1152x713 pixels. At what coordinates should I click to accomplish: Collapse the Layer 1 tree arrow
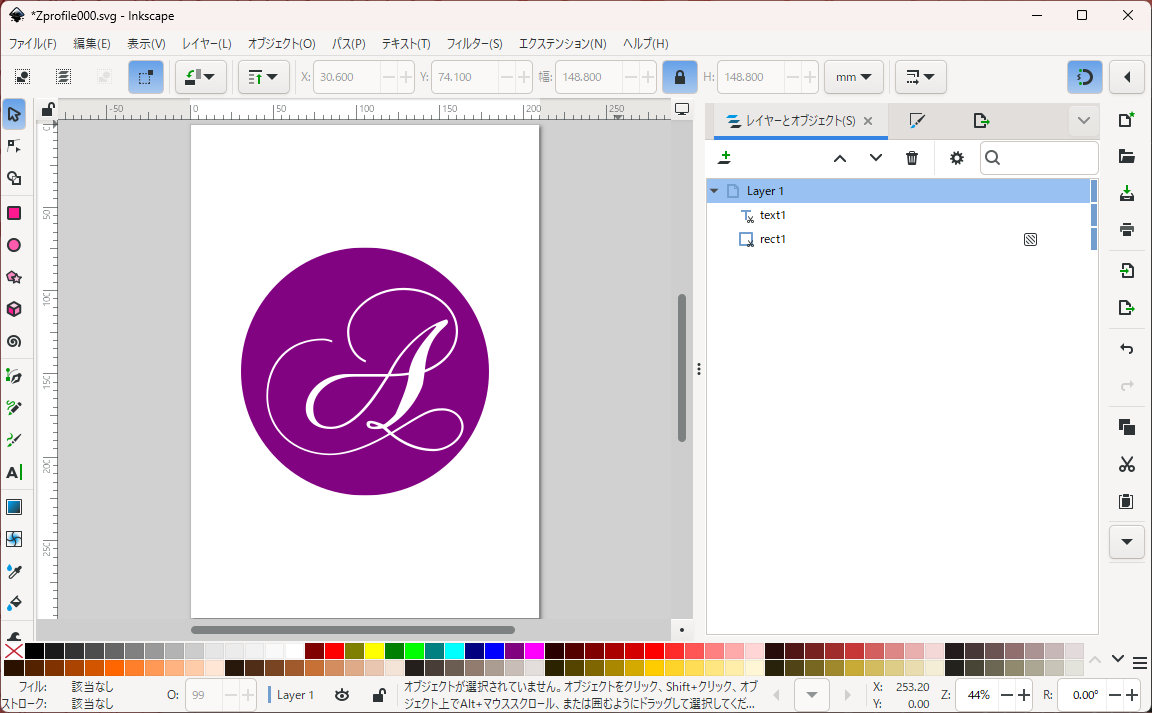714,191
